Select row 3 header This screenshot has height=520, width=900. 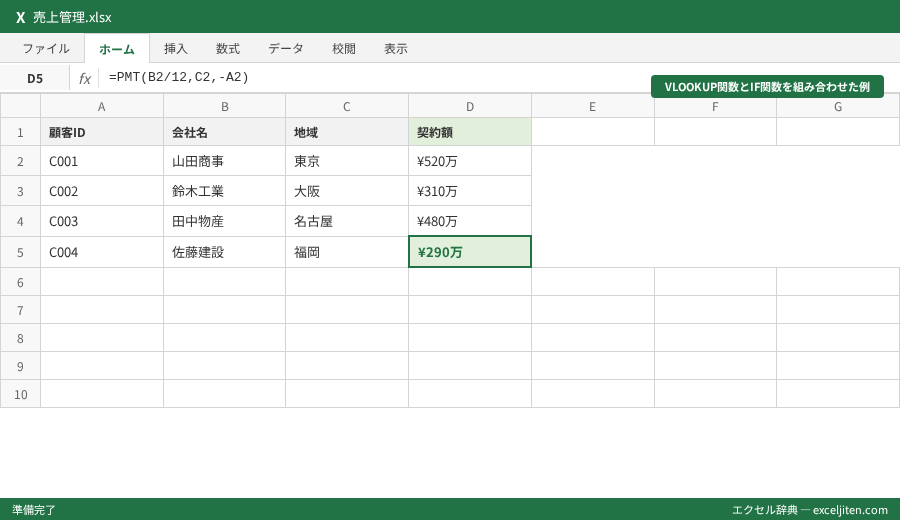20,191
